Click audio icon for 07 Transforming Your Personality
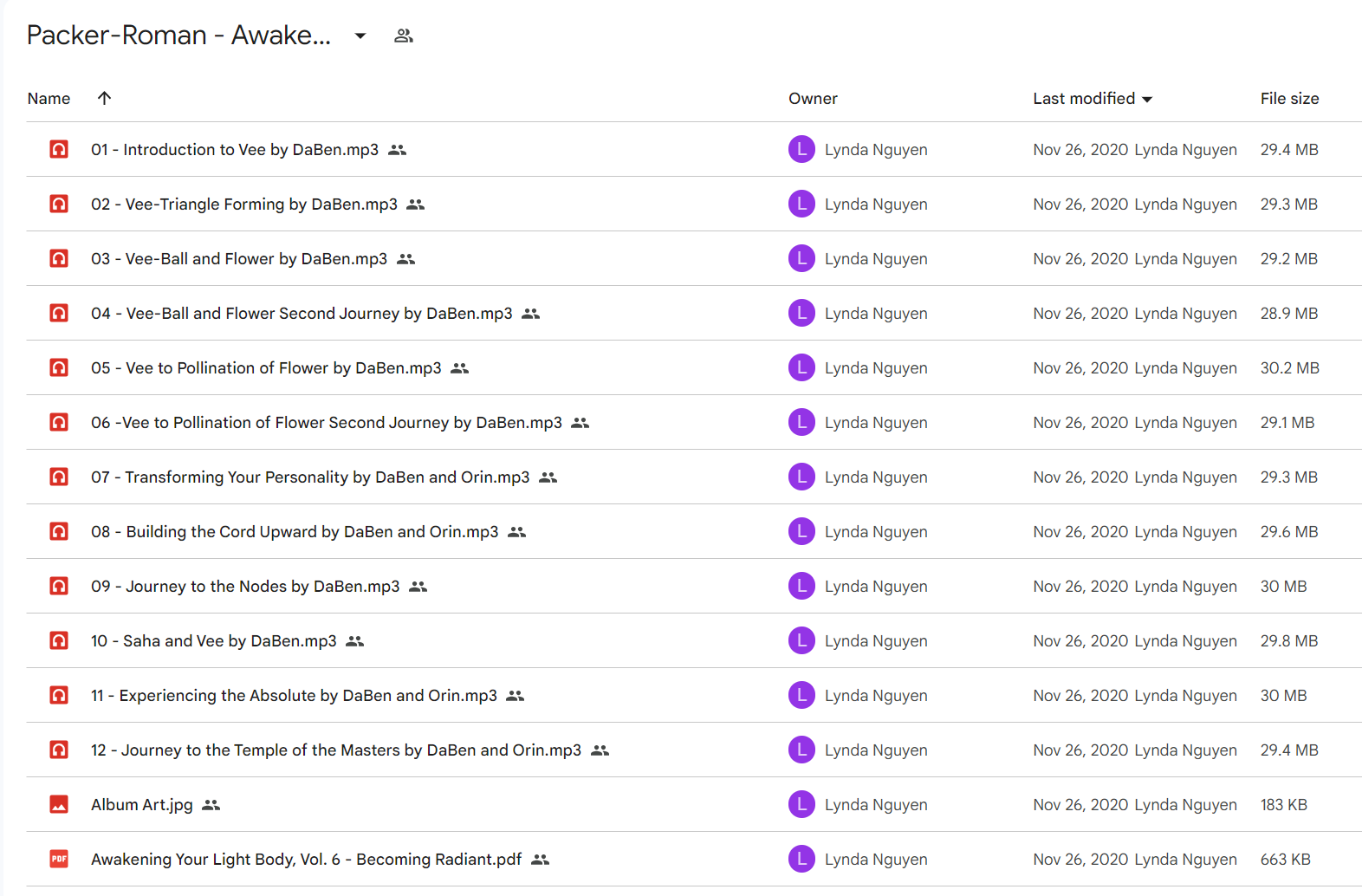 pos(59,477)
